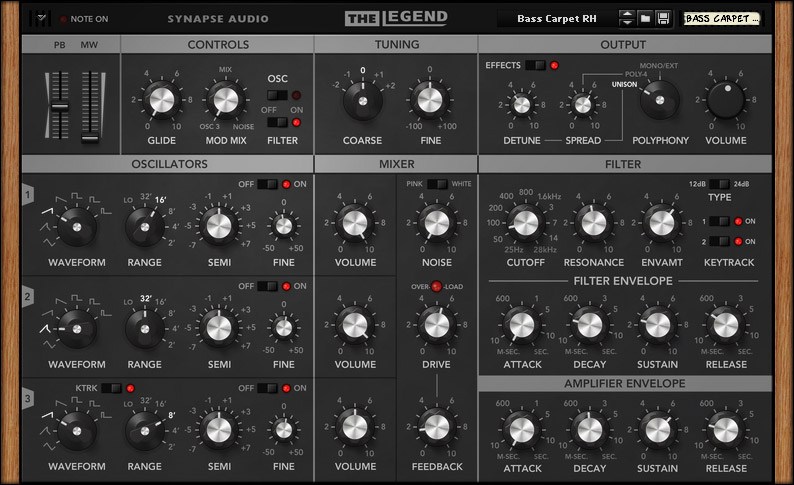The image size is (794, 485).
Task: Toggle the Pink/White noise switch
Action: pyautogui.click(x=437, y=184)
